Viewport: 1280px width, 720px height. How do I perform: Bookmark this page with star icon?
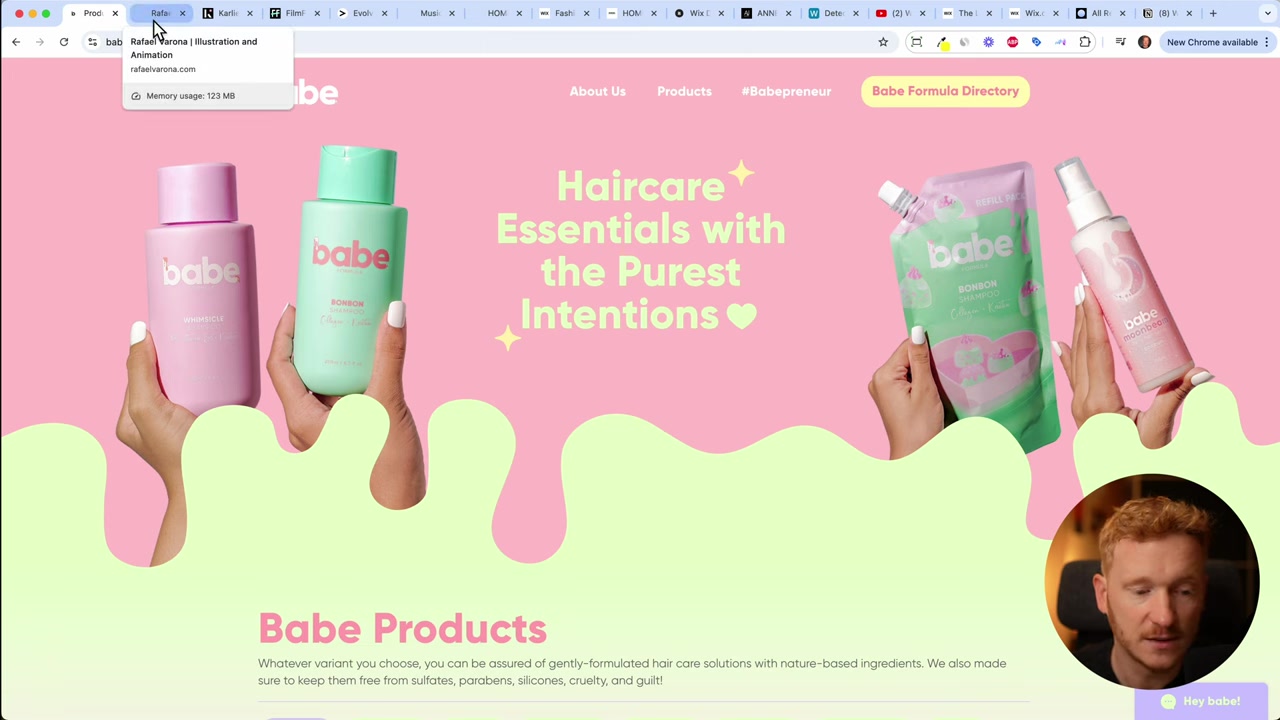point(883,42)
